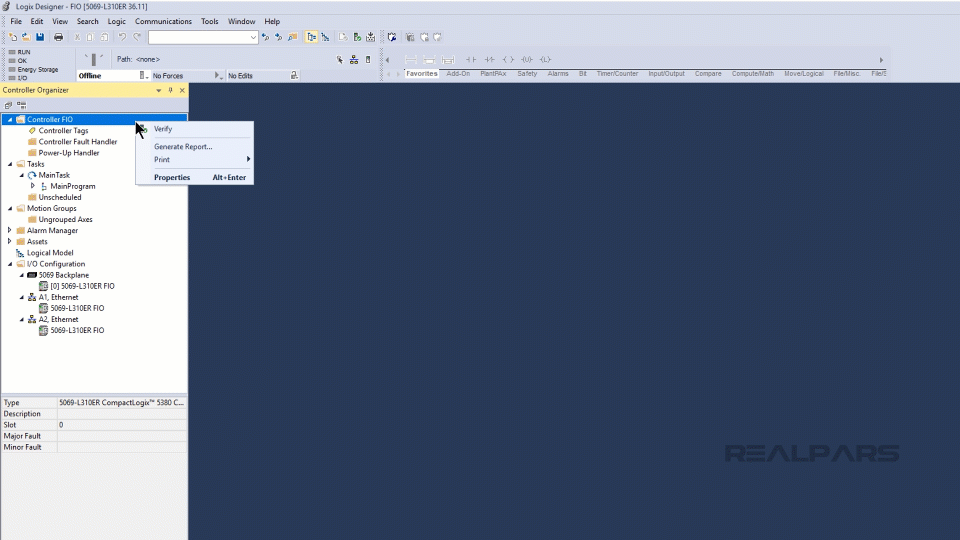Close the Controller Organizer panel
Screen dimensions: 960x540
(182, 90)
